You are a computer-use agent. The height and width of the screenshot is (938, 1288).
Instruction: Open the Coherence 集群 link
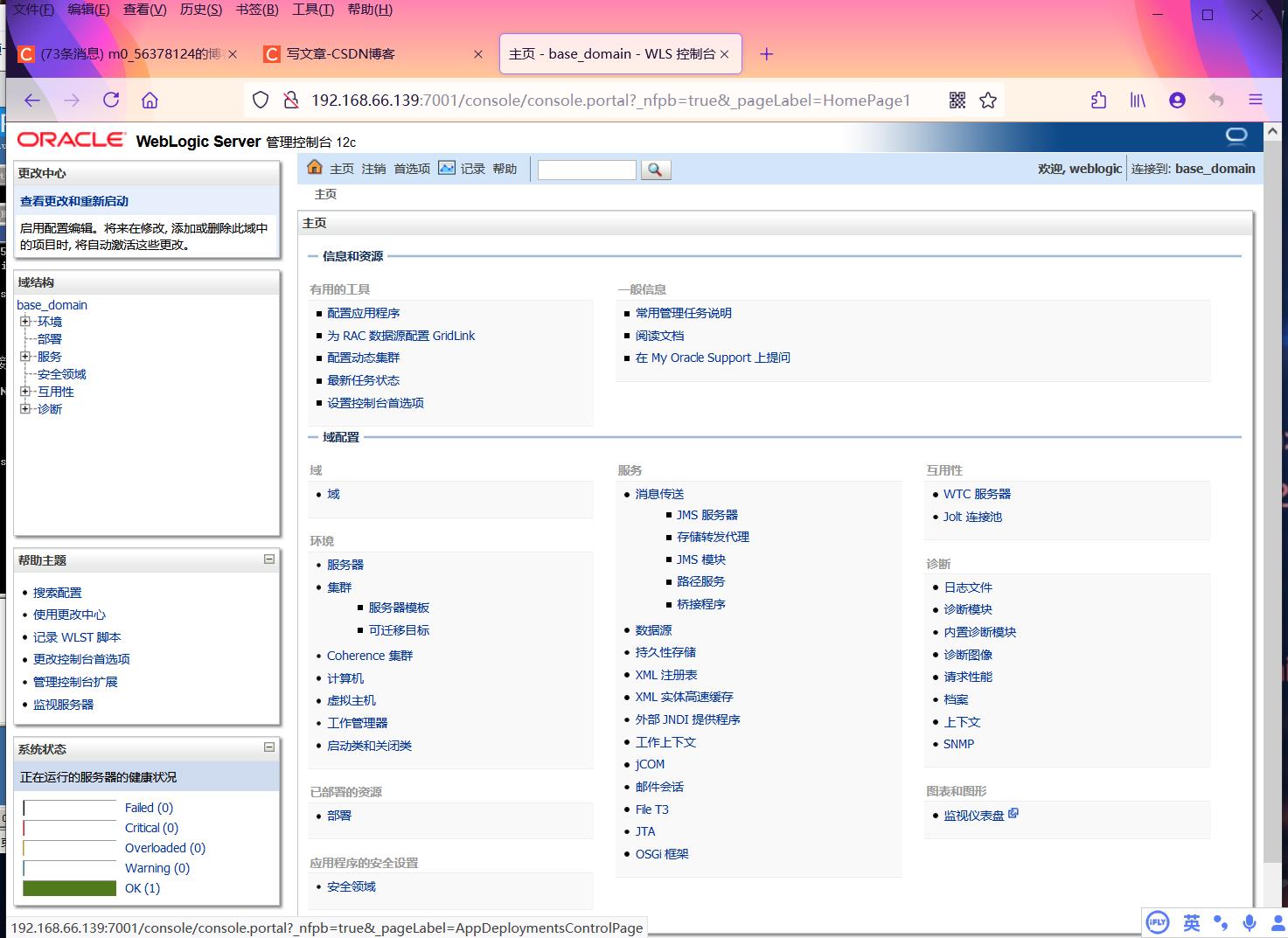pos(370,656)
